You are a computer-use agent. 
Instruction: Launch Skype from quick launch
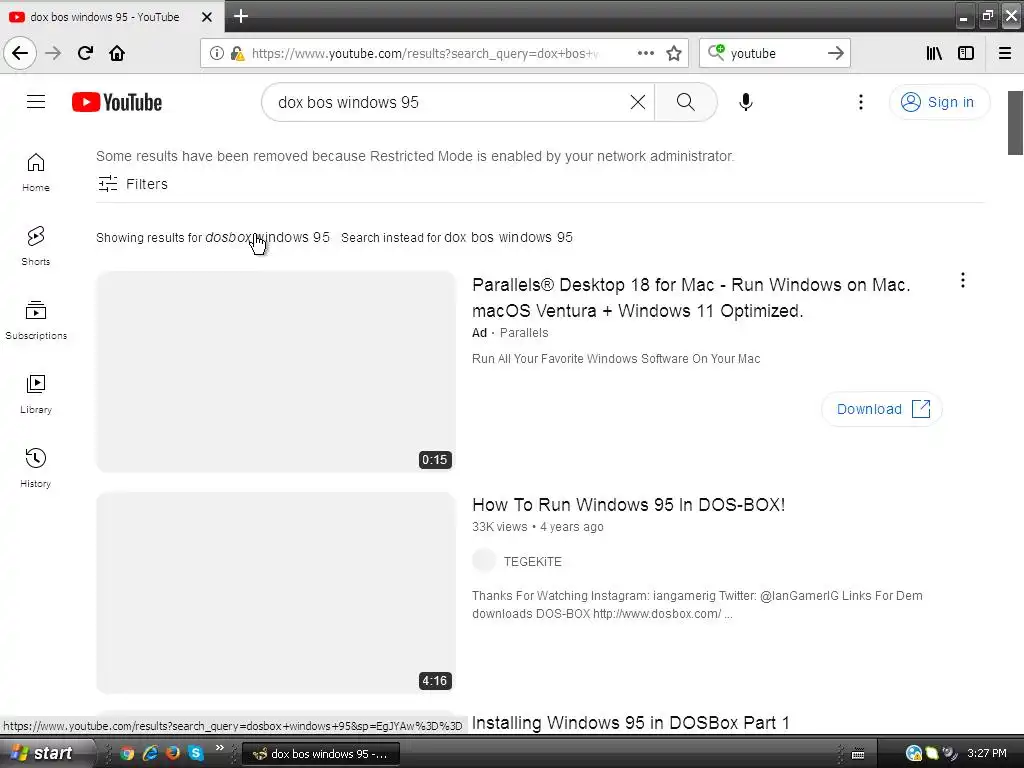click(195, 754)
